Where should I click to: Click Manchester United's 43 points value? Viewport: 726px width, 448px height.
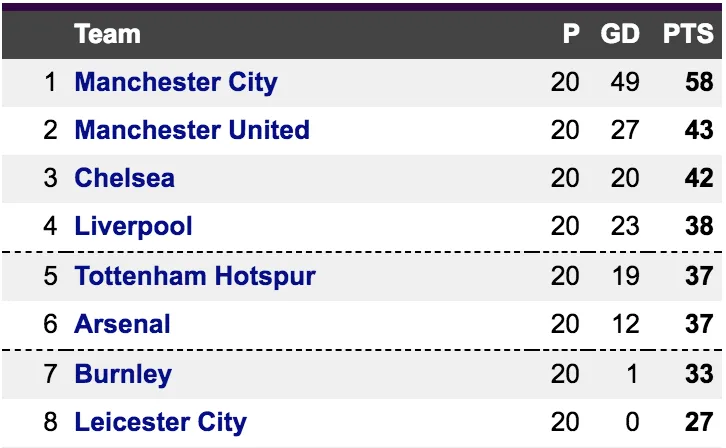[699, 130]
